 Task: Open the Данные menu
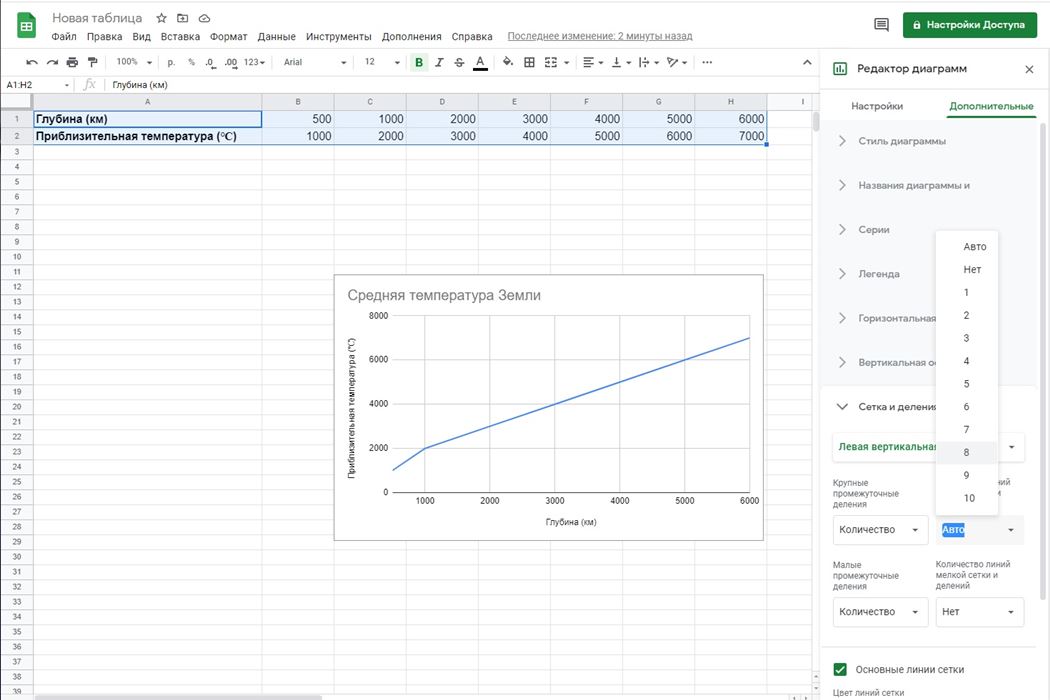pyautogui.click(x=277, y=37)
